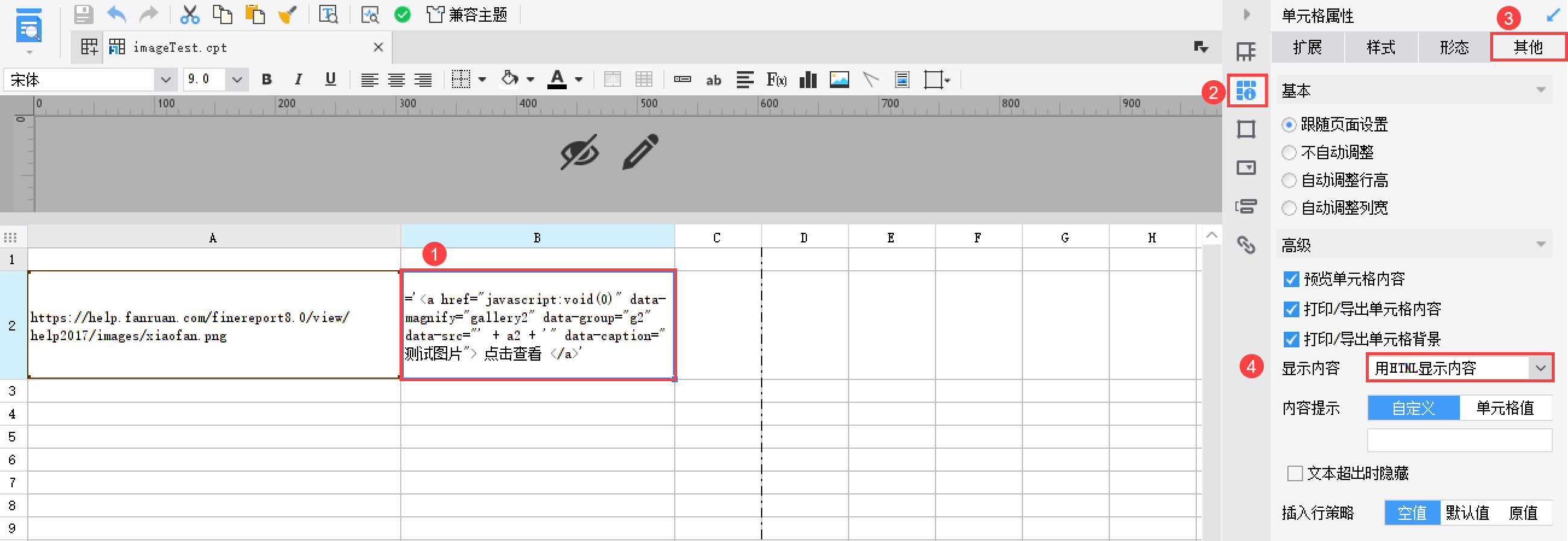Insert a chart into the cell

coord(808,80)
